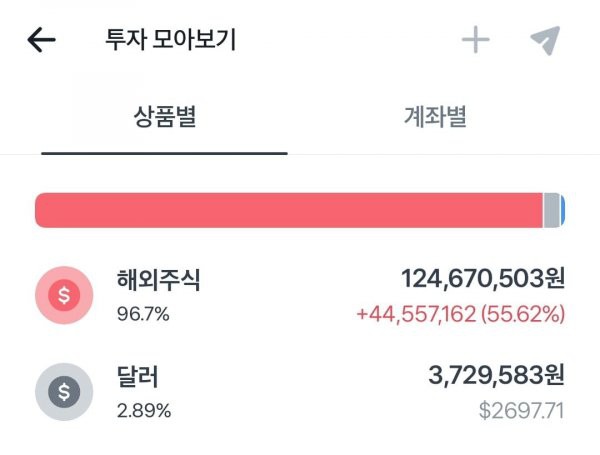Viewport: 600px width, 455px height.
Task: Tap the $2697.71 USD value
Action: (x=522, y=411)
